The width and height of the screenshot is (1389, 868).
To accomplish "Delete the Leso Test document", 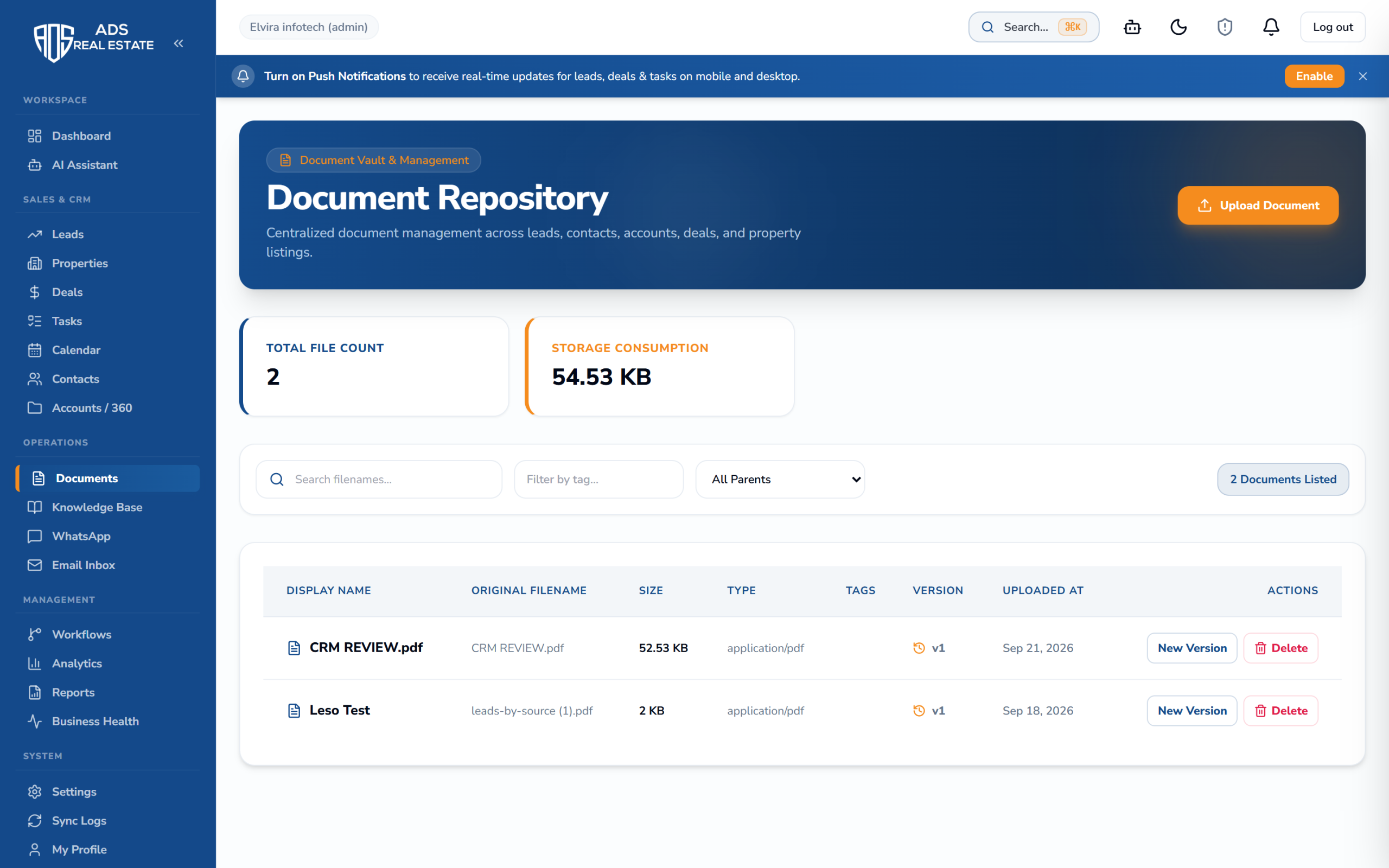I will point(1280,711).
